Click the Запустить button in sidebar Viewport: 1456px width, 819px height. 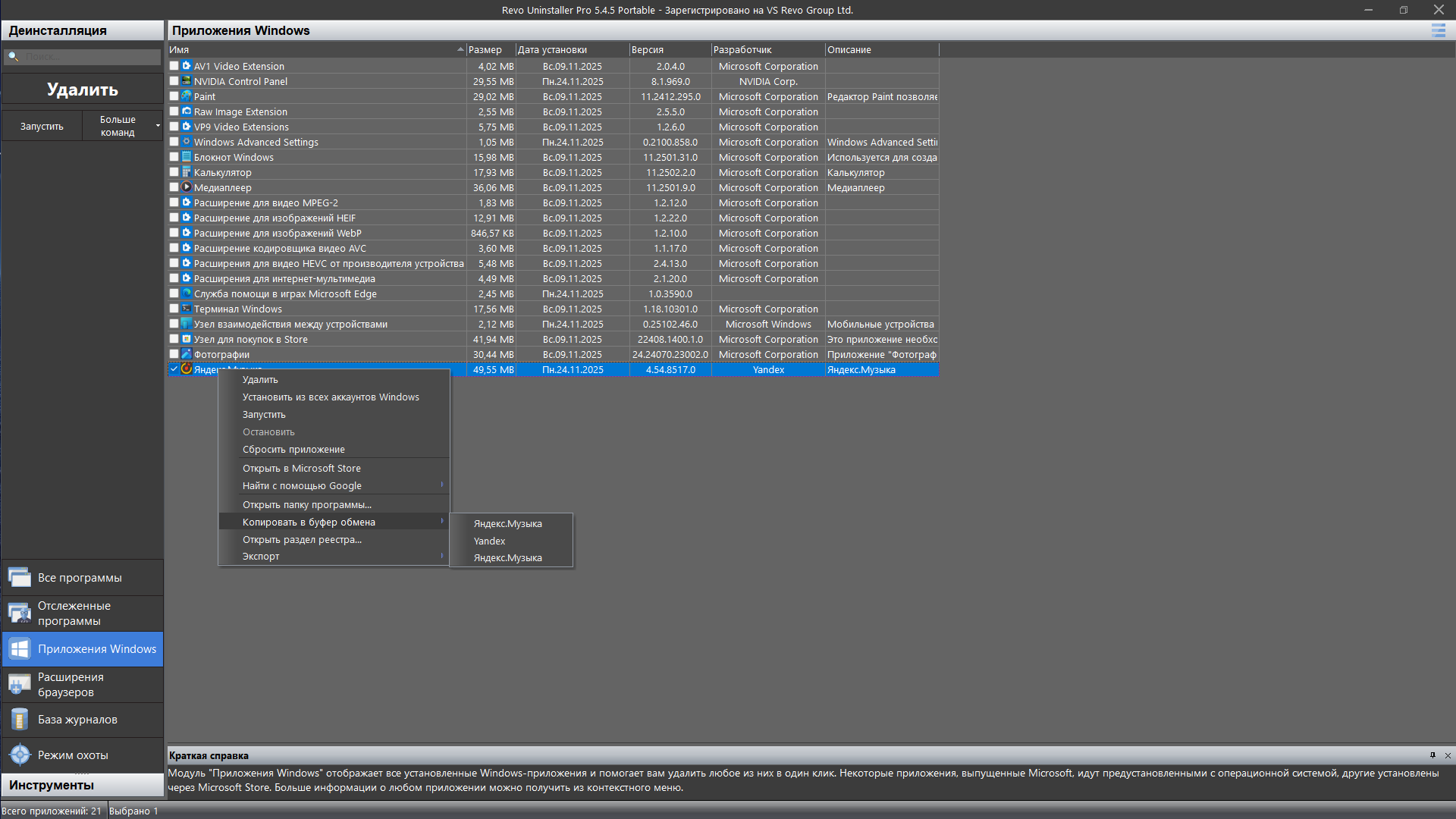[42, 126]
